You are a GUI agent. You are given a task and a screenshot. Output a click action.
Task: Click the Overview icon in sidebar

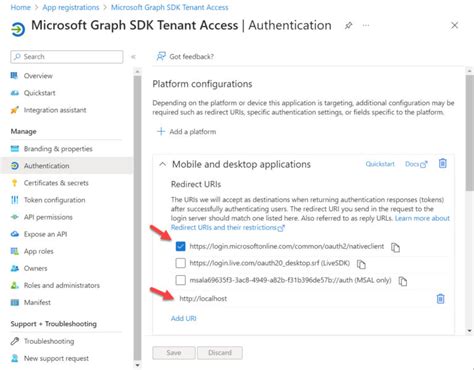[x=14, y=76]
